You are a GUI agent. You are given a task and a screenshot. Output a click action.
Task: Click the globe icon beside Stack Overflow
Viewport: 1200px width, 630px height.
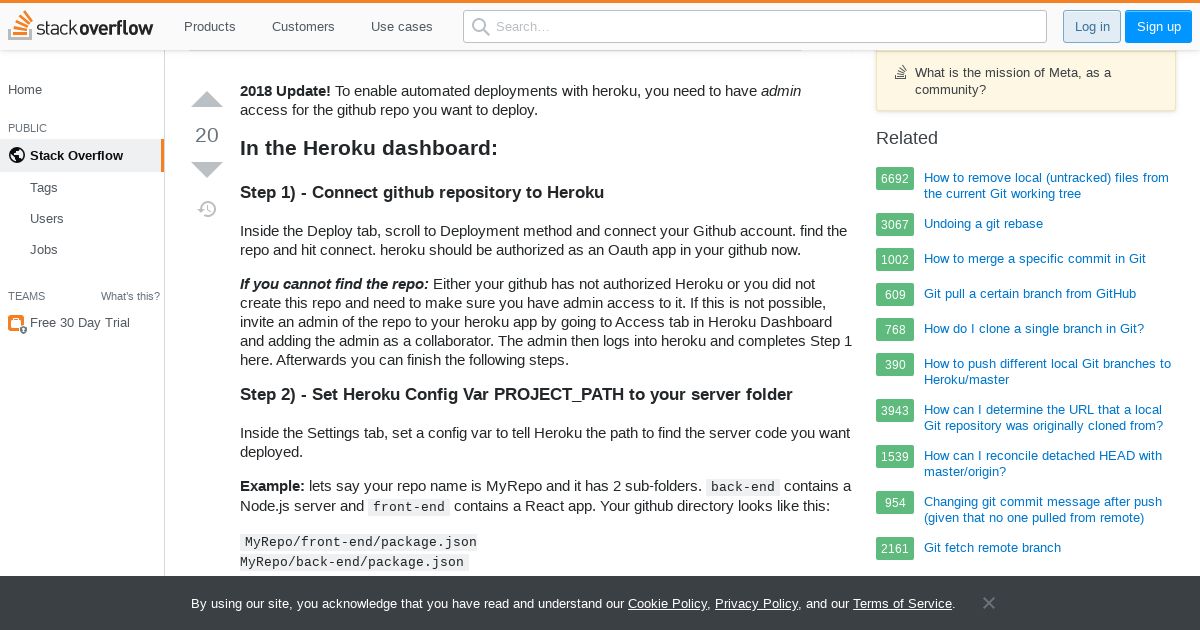click(16, 155)
